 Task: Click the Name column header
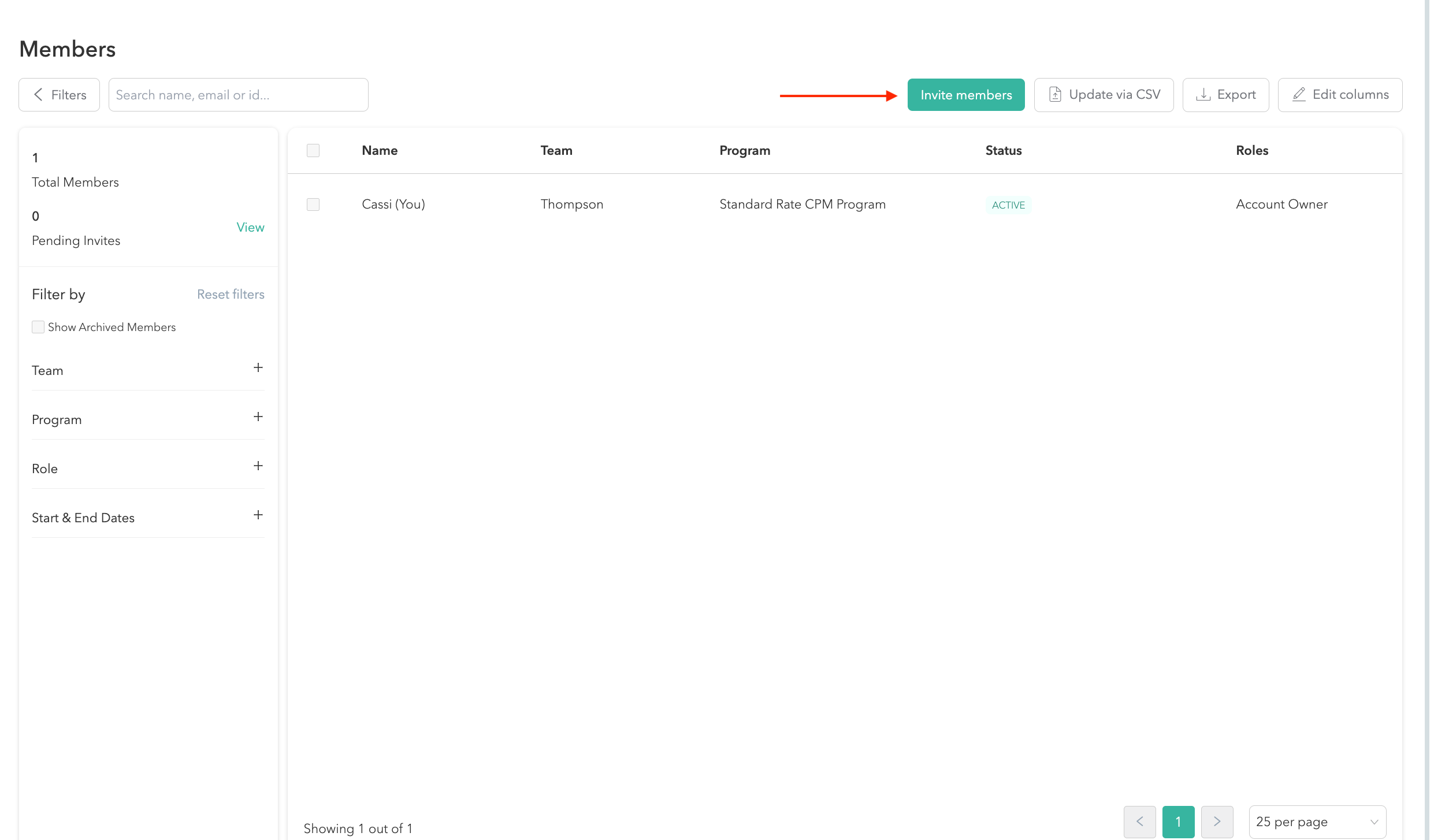(380, 151)
